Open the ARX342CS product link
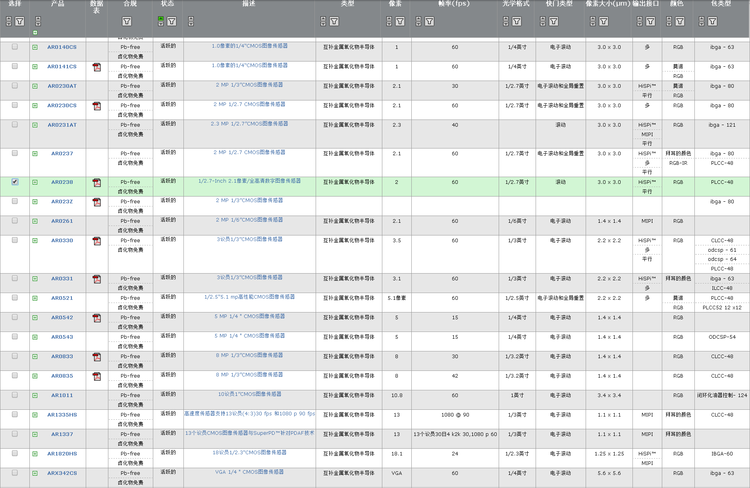 pos(62,473)
